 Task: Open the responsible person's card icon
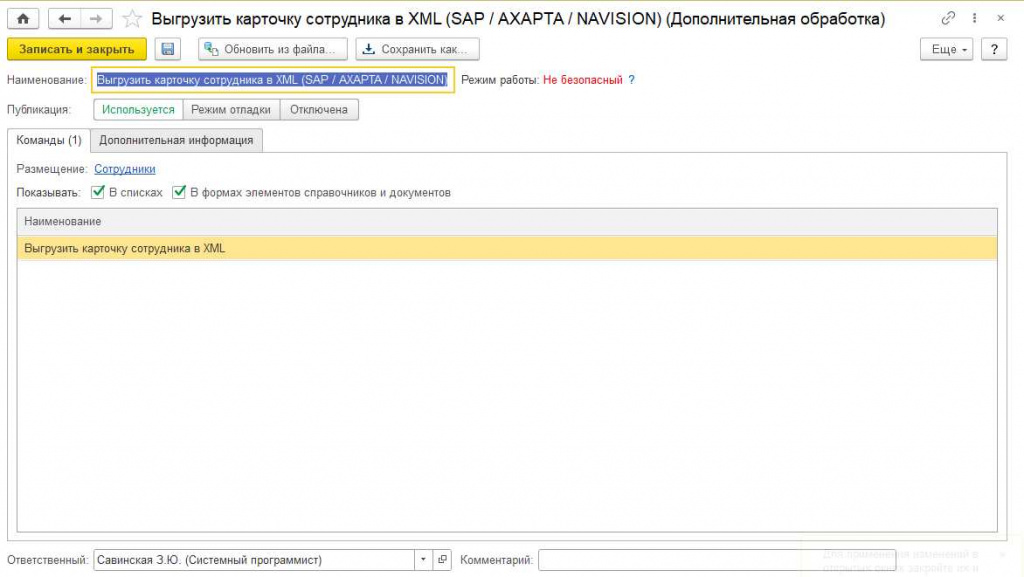[442, 559]
